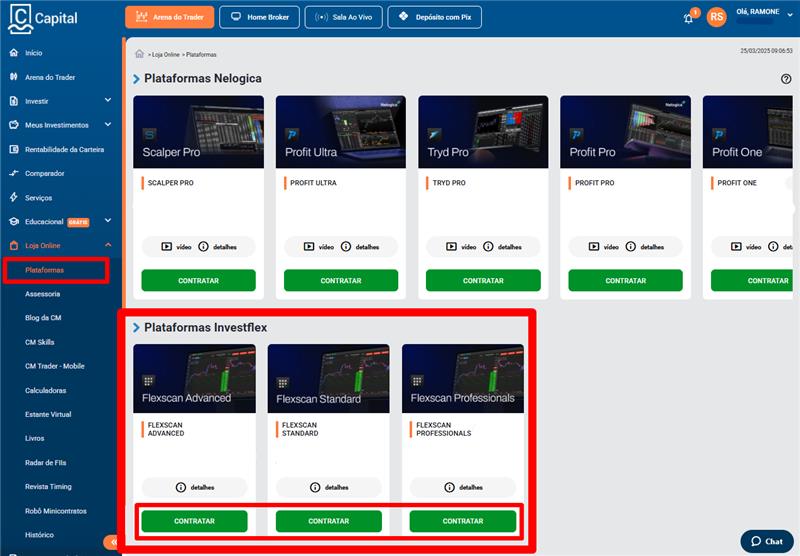The image size is (800, 556).
Task: Click CONTRATAR for Flexscan Standard
Action: pyautogui.click(x=329, y=521)
